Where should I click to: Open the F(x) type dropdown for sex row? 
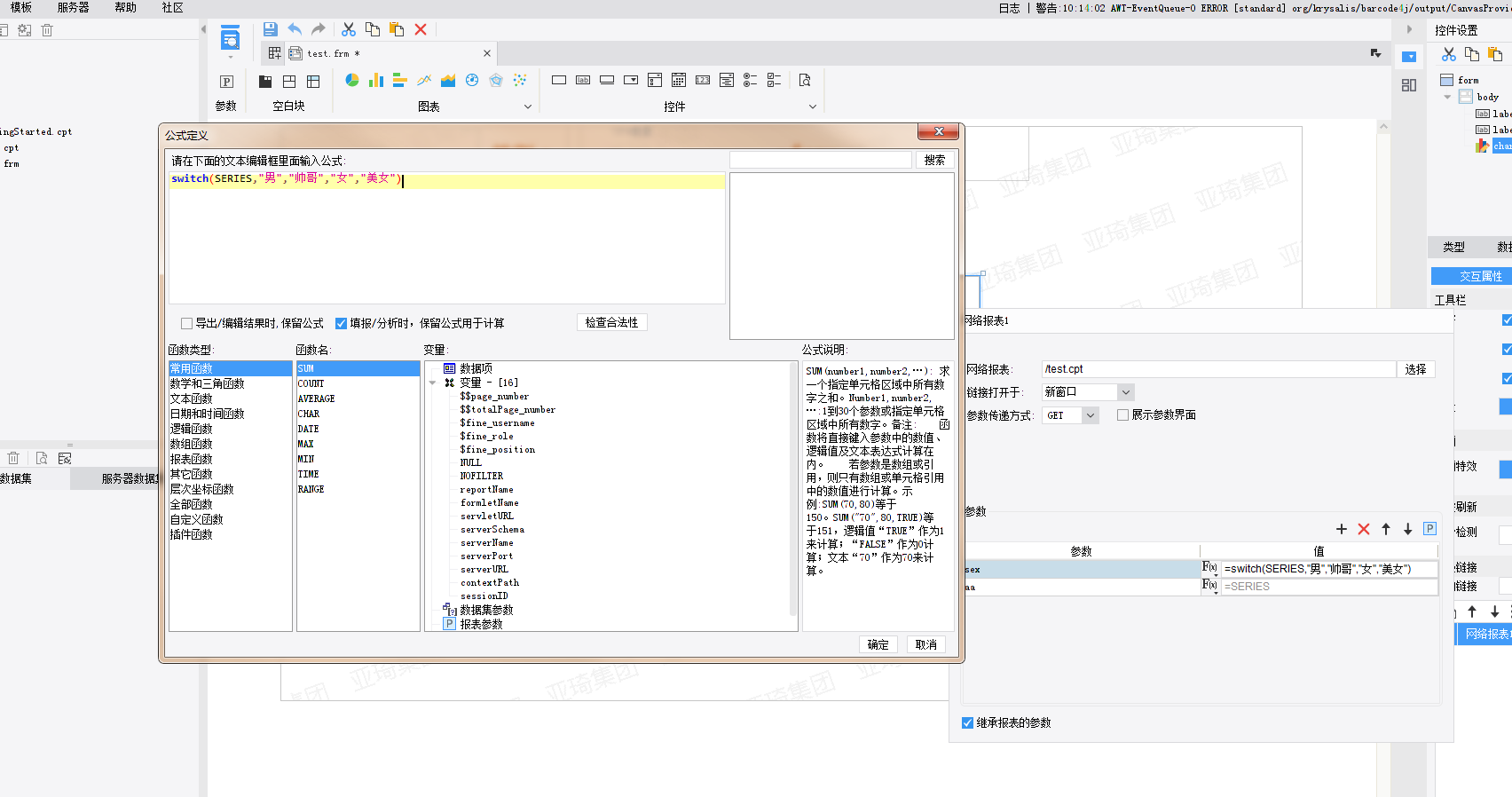point(1209,568)
